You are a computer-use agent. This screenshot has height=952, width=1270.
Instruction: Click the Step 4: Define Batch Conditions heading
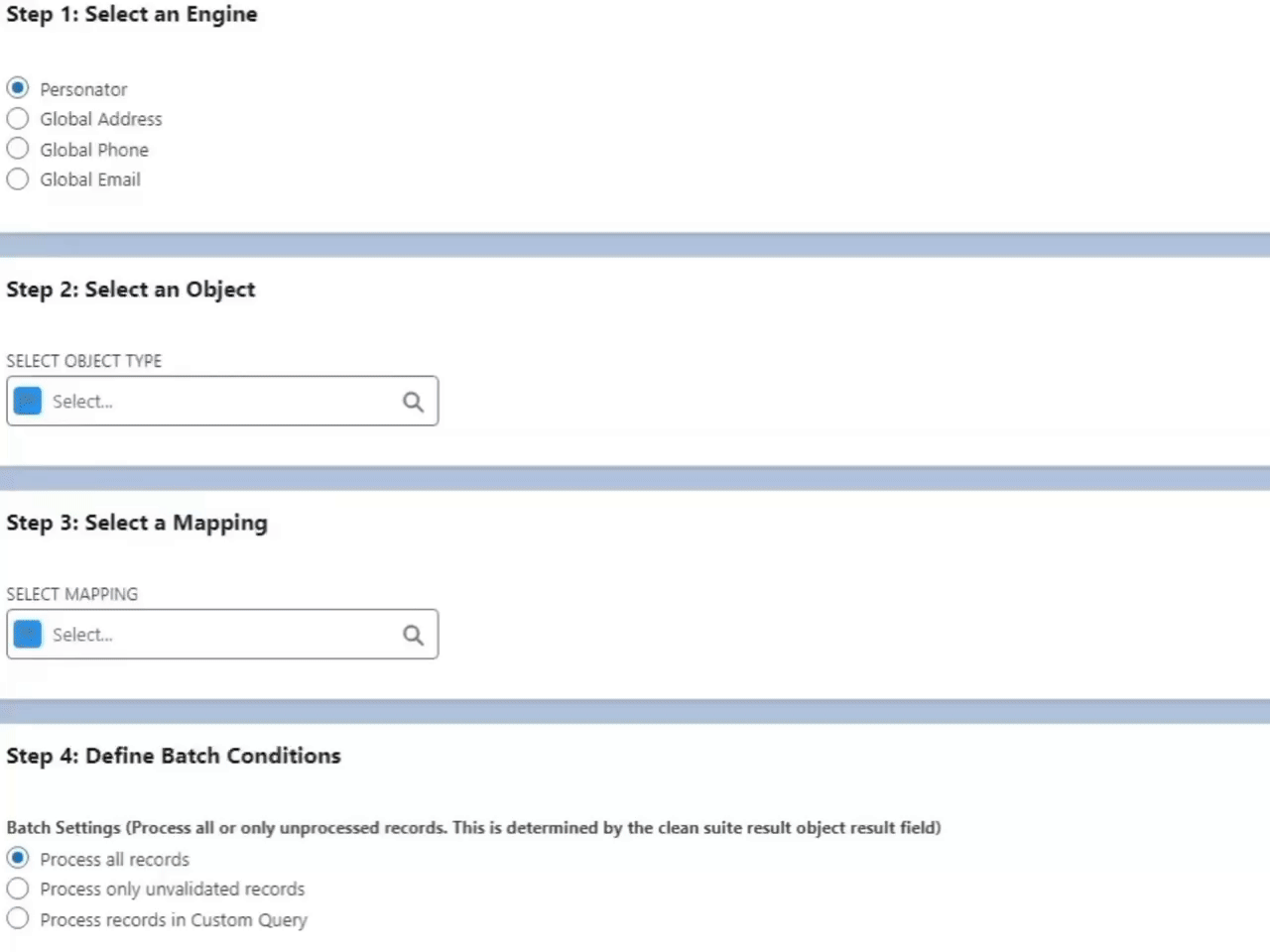[174, 756]
